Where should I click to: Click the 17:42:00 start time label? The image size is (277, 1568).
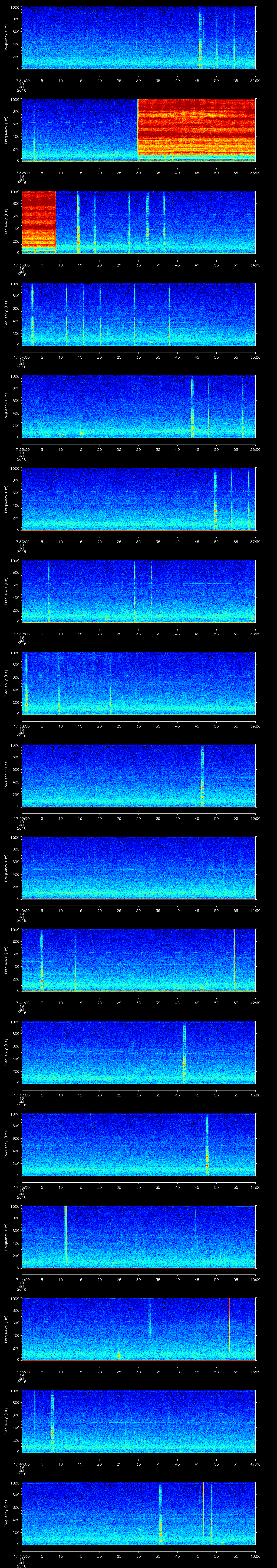22,1095
